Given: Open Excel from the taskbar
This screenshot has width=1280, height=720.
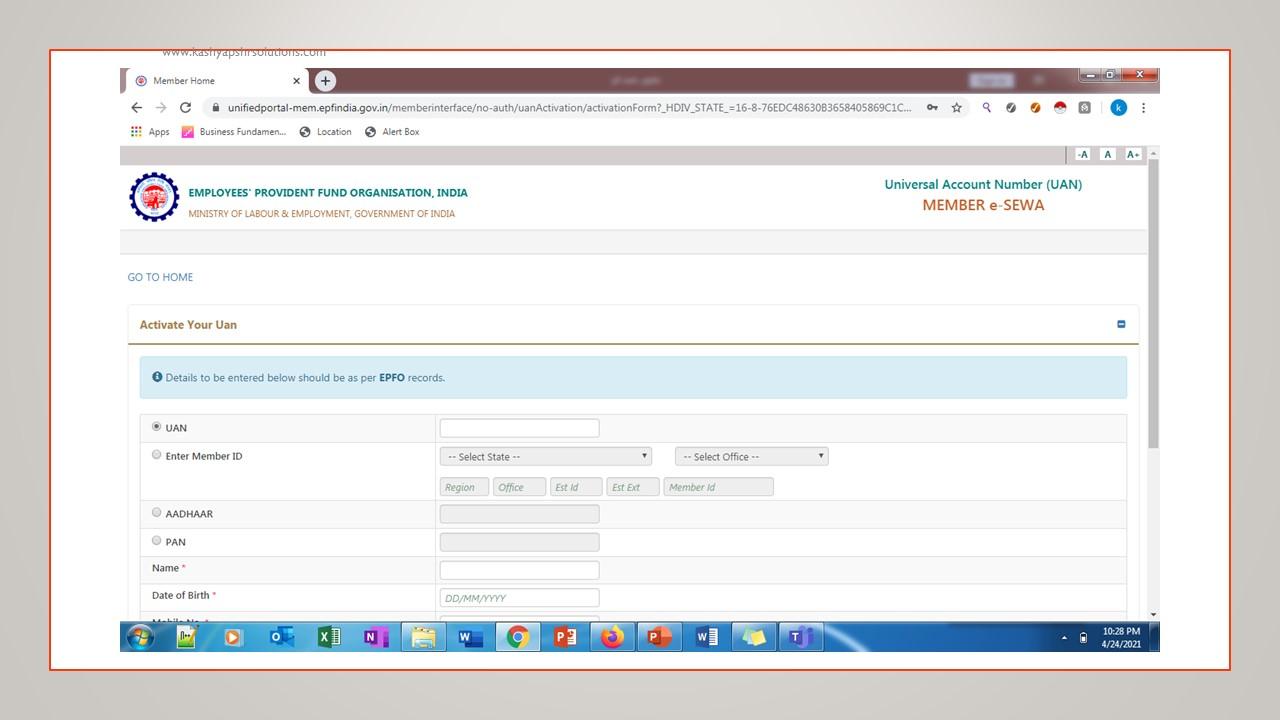Looking at the screenshot, I should [x=329, y=637].
